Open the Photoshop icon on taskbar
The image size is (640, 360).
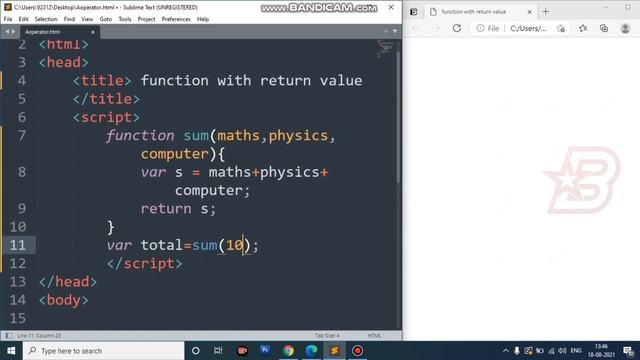[265, 351]
